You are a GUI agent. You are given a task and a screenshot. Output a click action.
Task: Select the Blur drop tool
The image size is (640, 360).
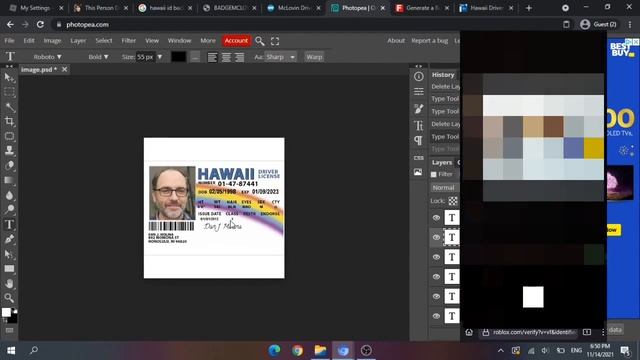(9, 195)
